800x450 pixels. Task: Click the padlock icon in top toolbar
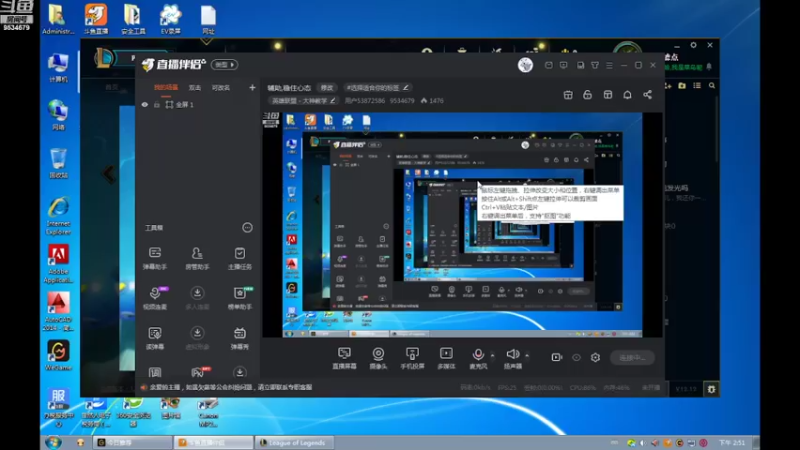587,94
